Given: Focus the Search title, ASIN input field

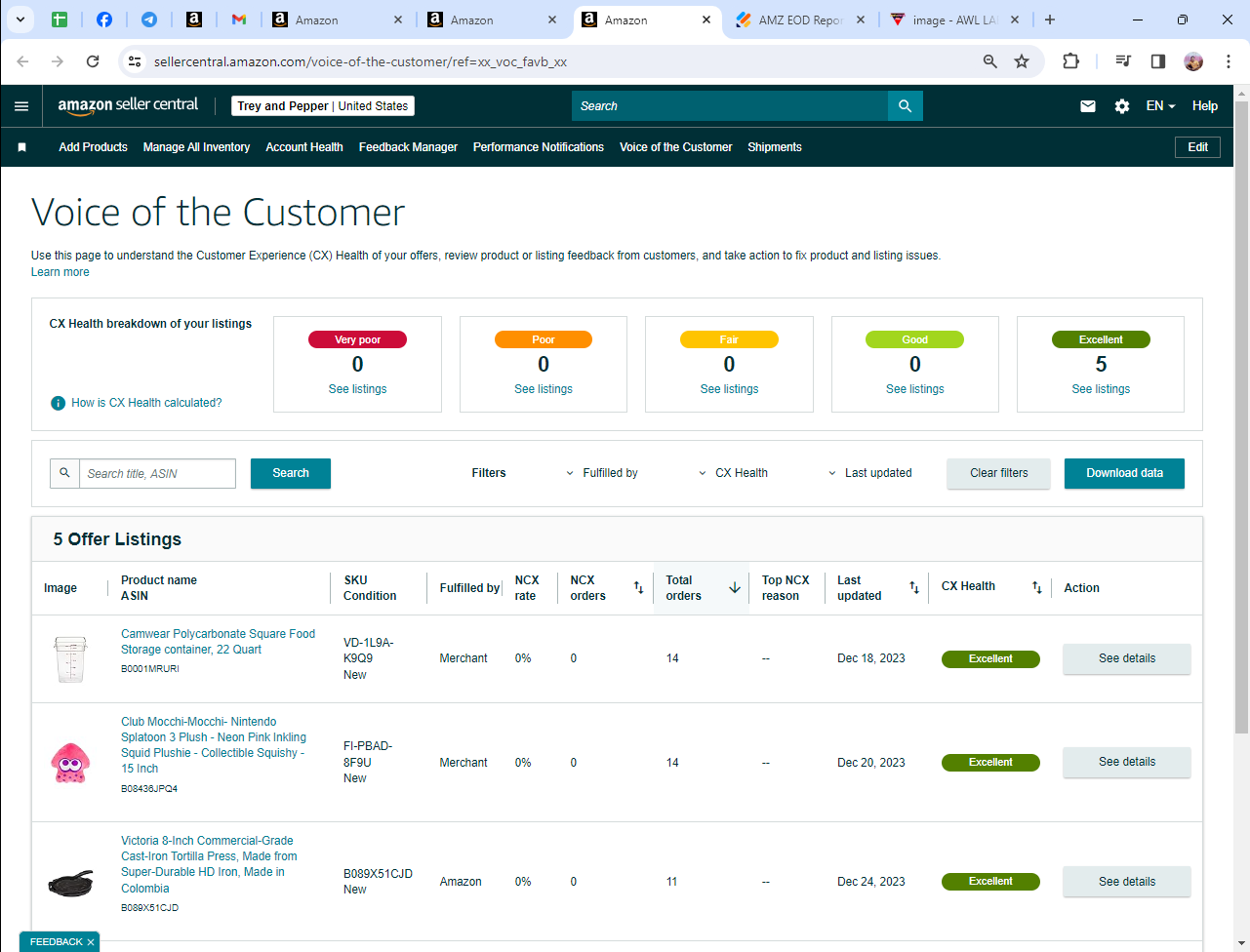Looking at the screenshot, I should (157, 473).
